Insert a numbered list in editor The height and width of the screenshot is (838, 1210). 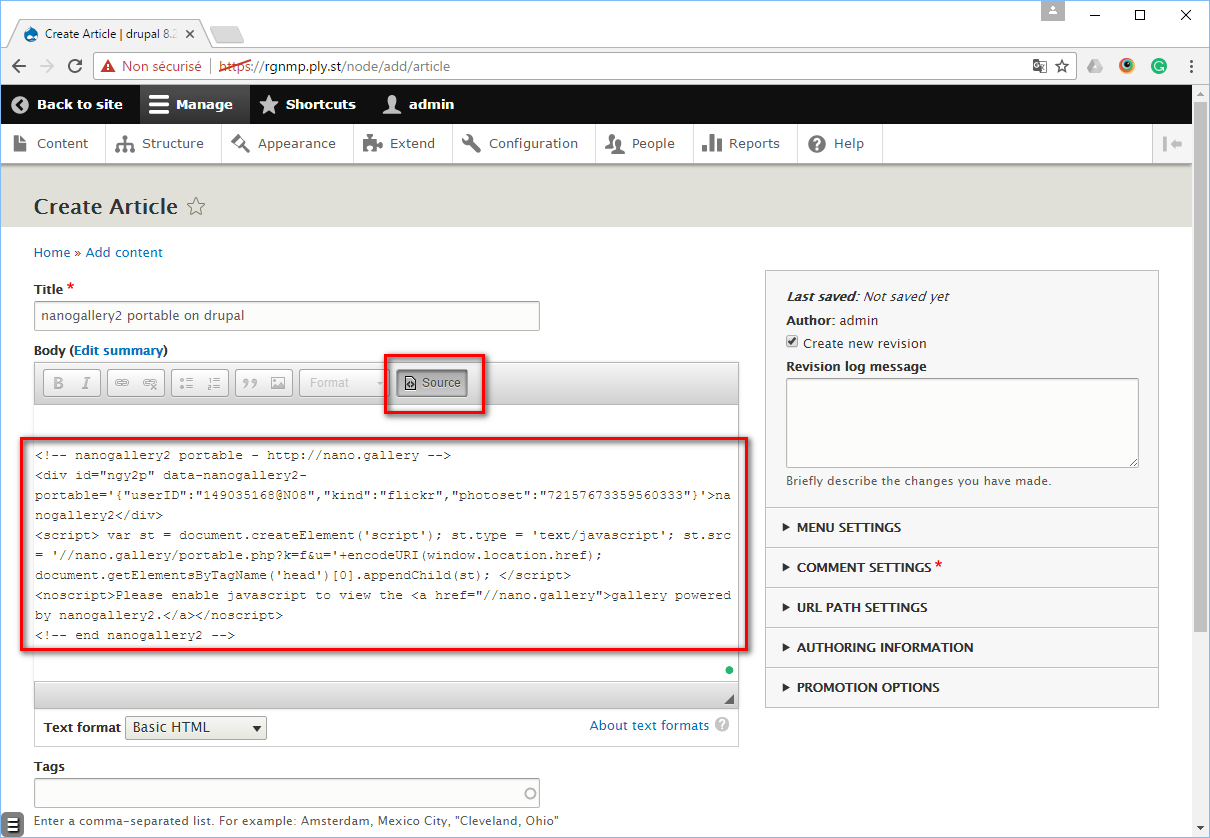(214, 383)
